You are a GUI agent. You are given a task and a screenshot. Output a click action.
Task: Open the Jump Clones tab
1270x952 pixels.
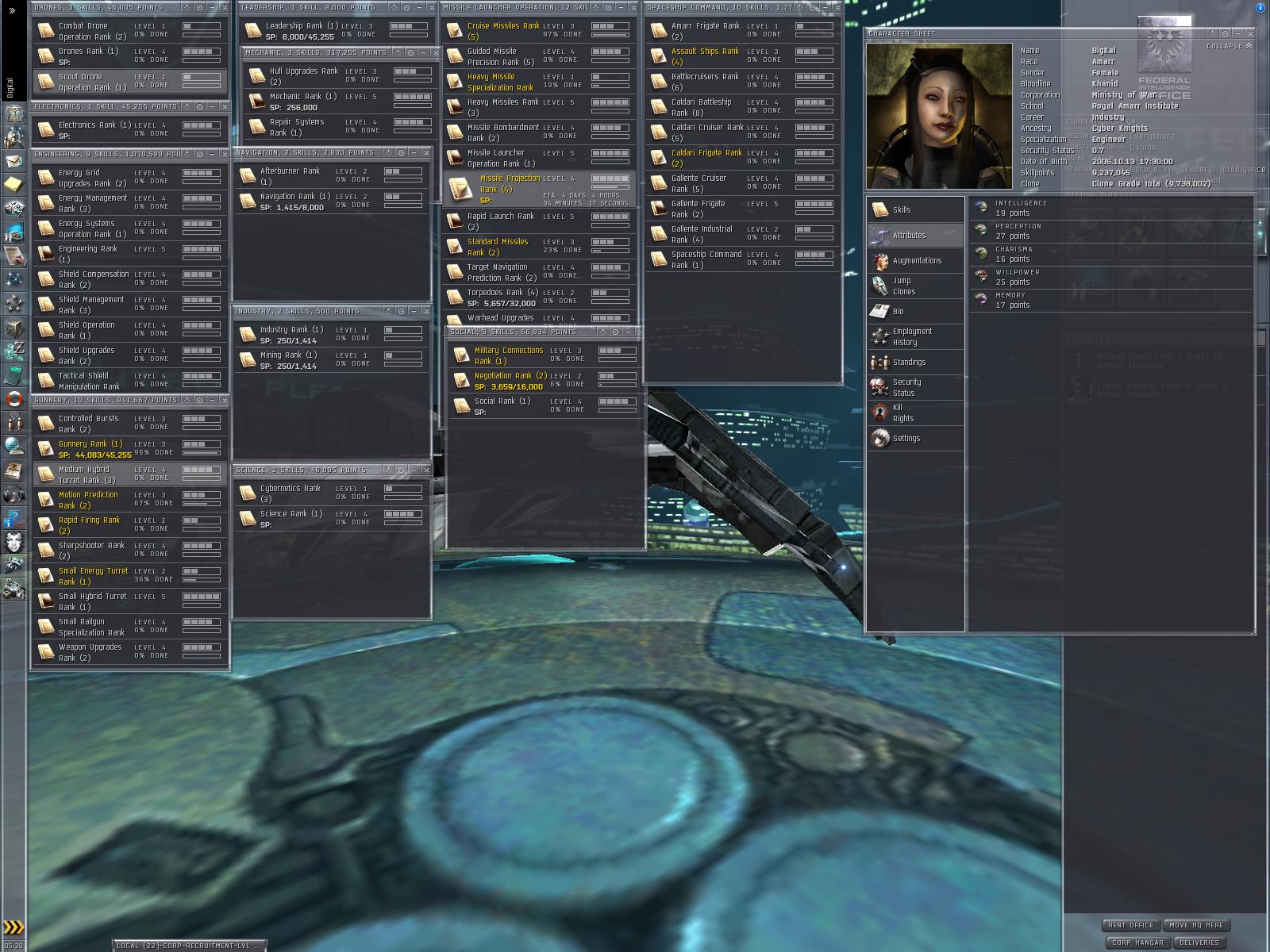915,286
